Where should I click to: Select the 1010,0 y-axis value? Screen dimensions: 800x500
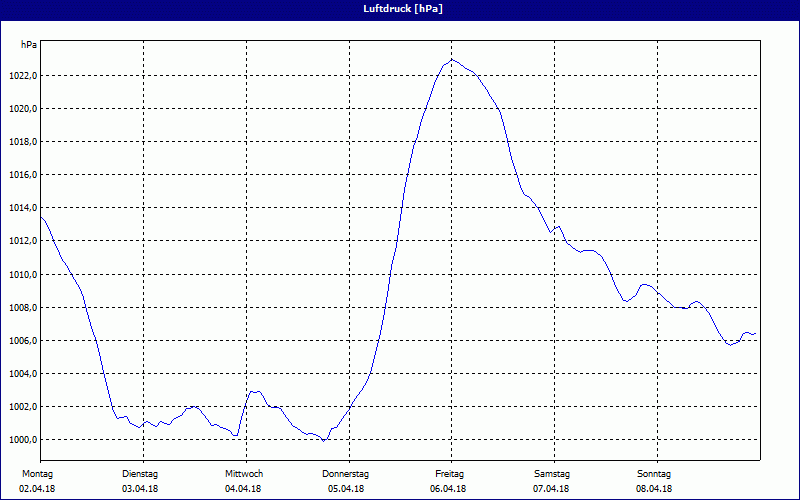pos(22,274)
